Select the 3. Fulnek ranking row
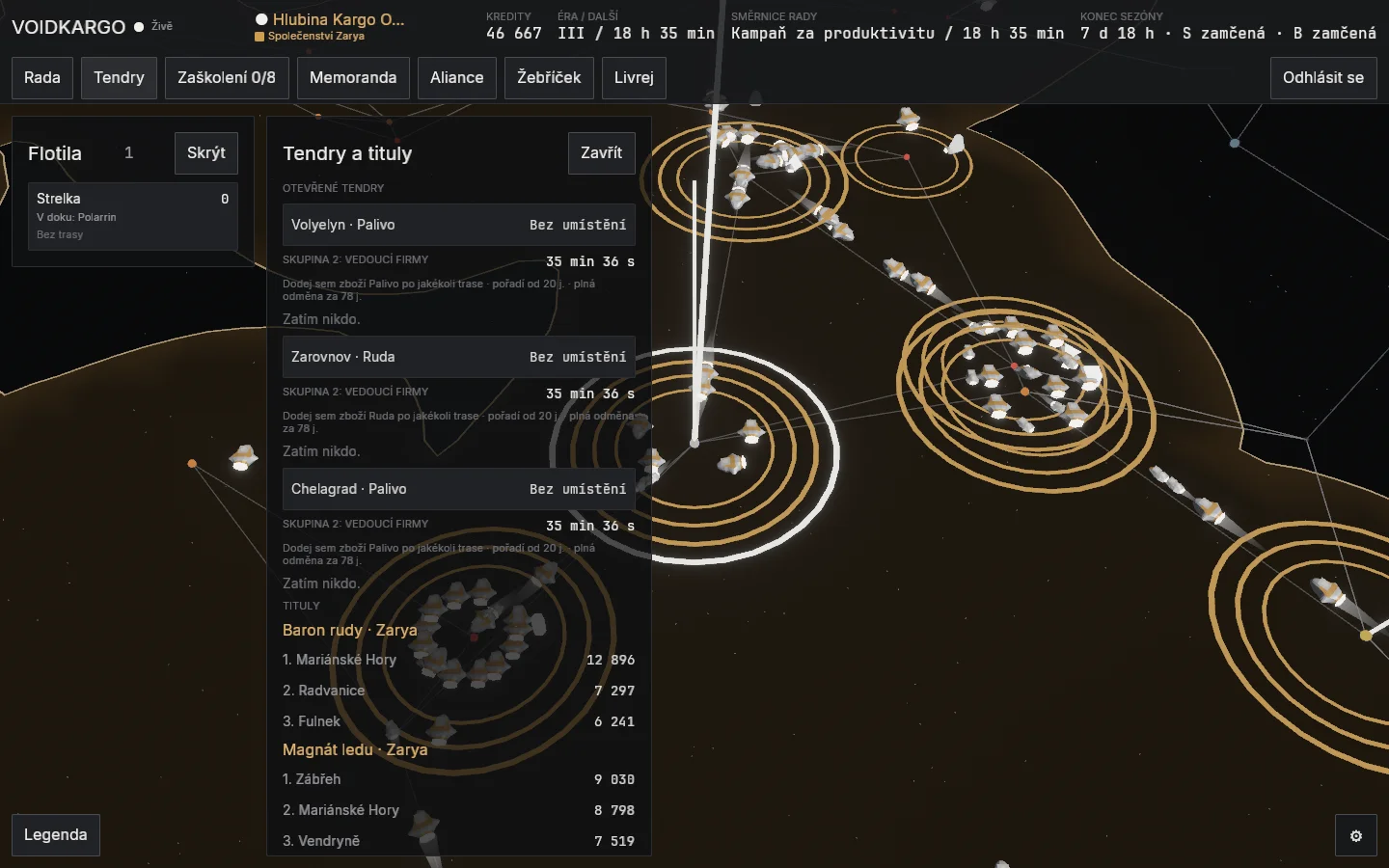Screen dimensions: 1389x868 (x=459, y=721)
